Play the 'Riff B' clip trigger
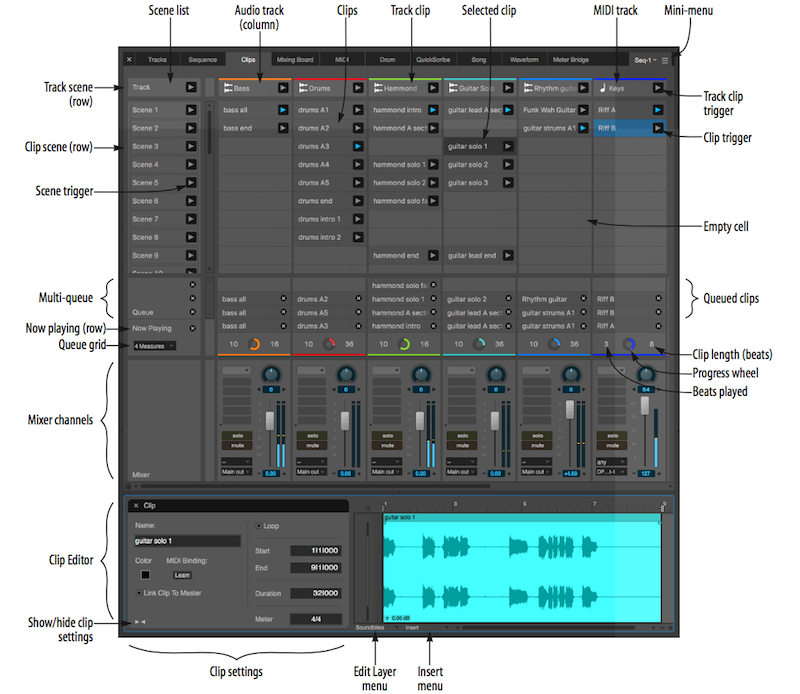 click(658, 128)
